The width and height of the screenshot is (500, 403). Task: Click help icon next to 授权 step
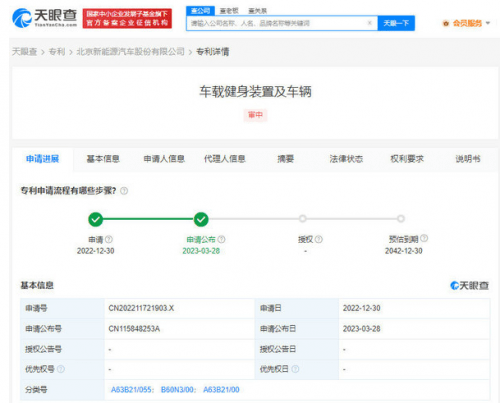[319, 239]
